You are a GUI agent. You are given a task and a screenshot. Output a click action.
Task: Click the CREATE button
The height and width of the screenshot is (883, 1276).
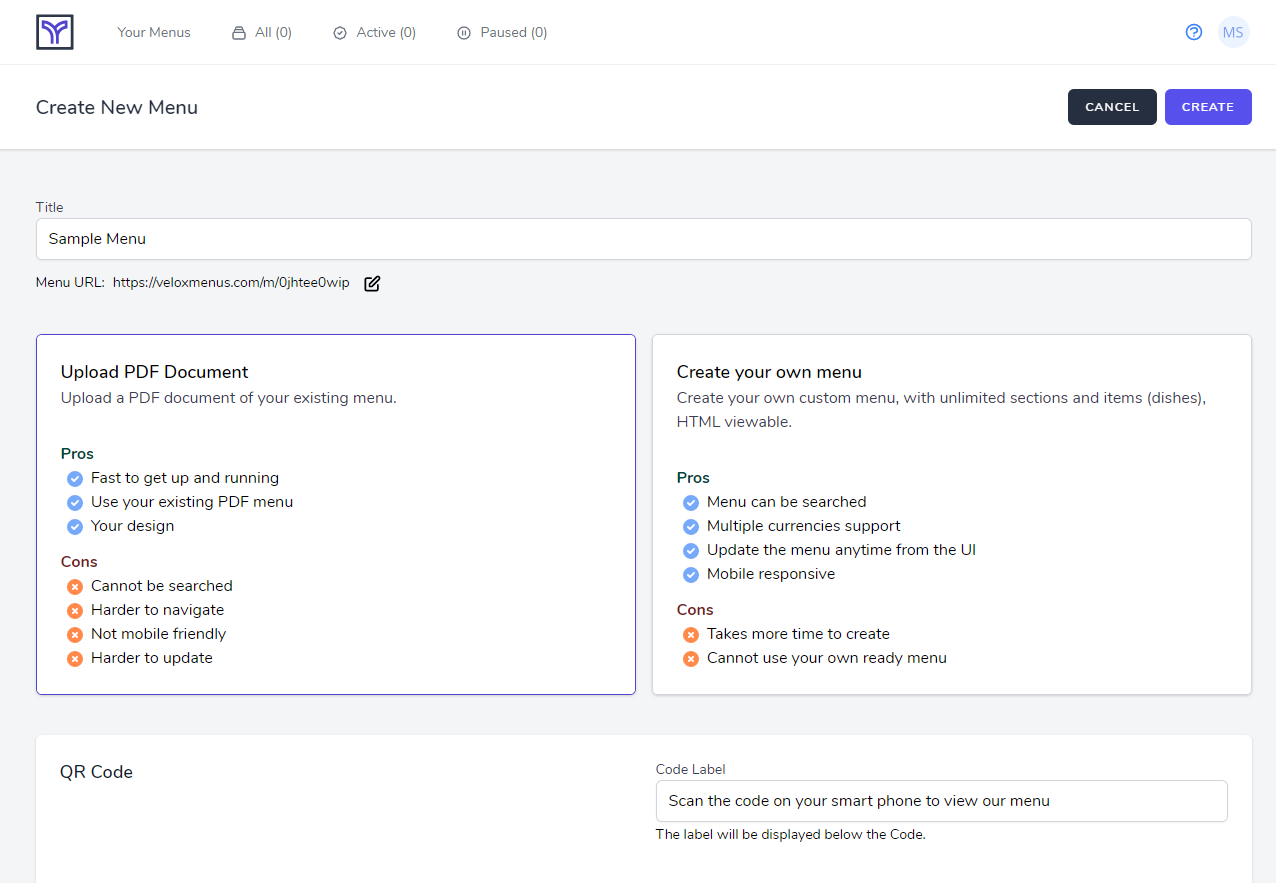point(1208,107)
